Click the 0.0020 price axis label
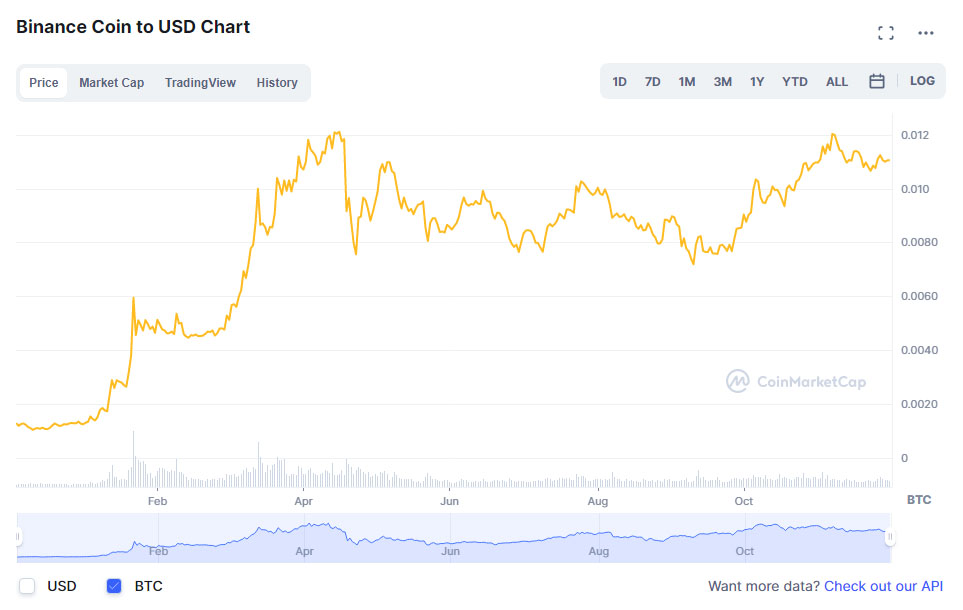This screenshot has height=610, width=963. click(919, 404)
